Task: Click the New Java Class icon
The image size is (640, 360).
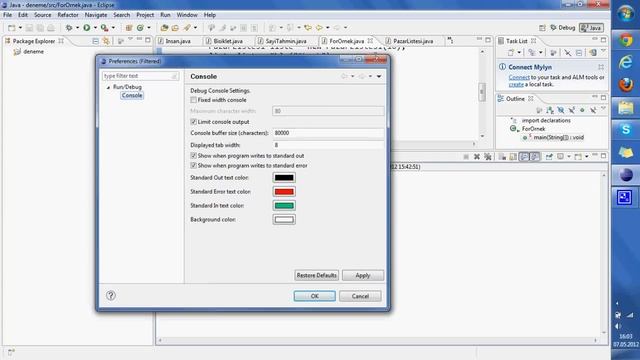Action: coord(140,28)
